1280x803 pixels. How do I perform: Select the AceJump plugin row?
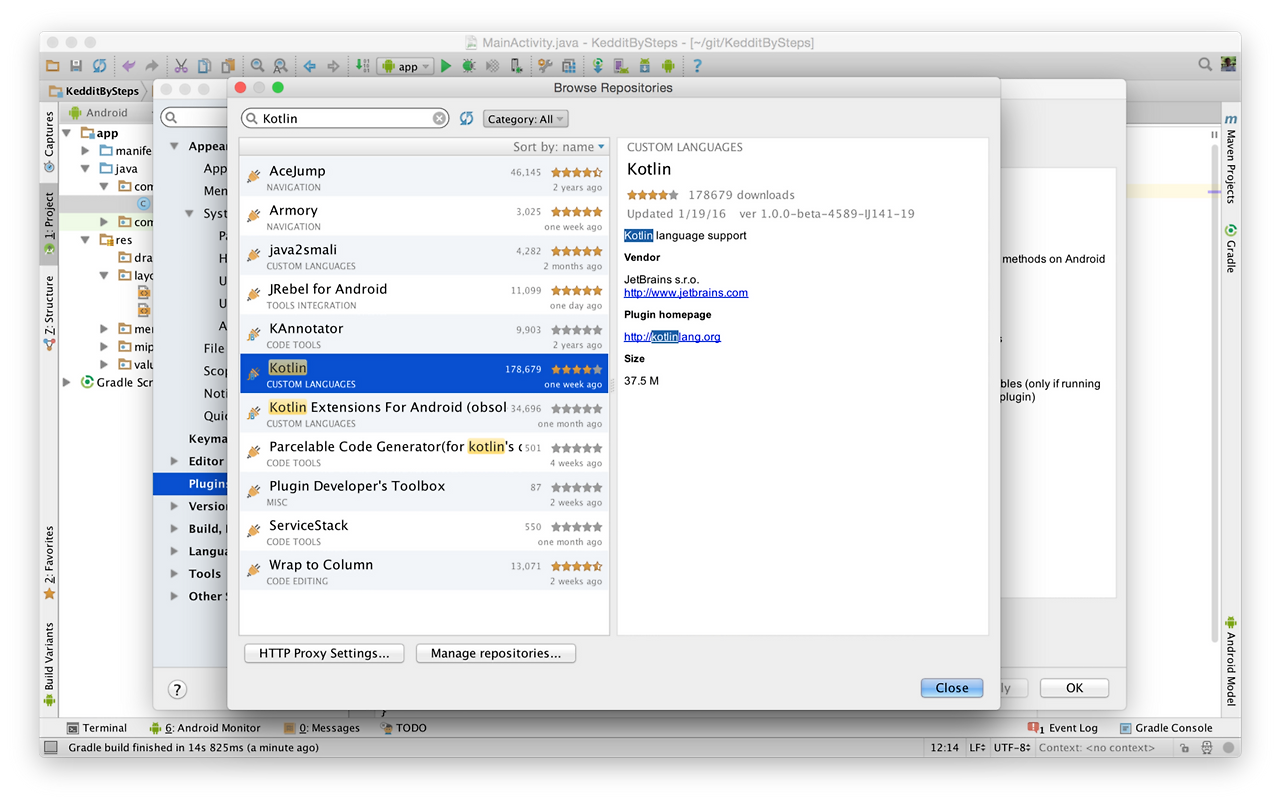[x=424, y=177]
